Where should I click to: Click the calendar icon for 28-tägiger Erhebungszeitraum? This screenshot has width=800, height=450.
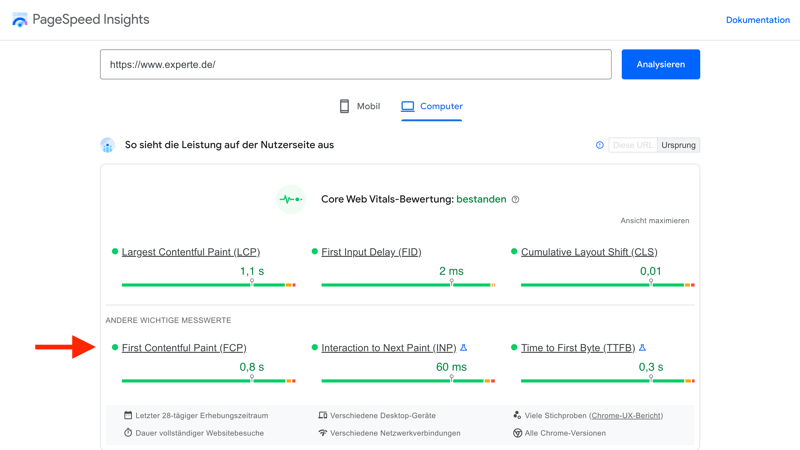point(128,415)
